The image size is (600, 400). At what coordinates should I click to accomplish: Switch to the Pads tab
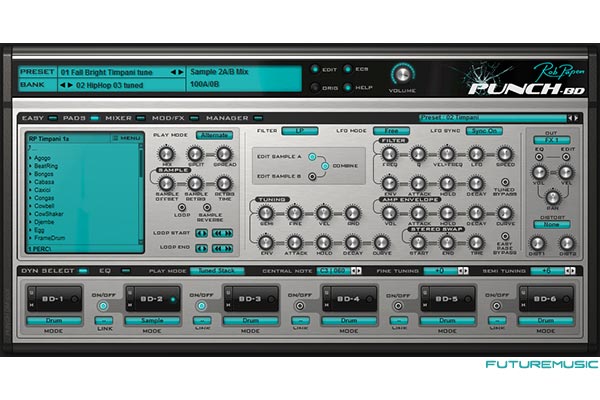pos(81,118)
